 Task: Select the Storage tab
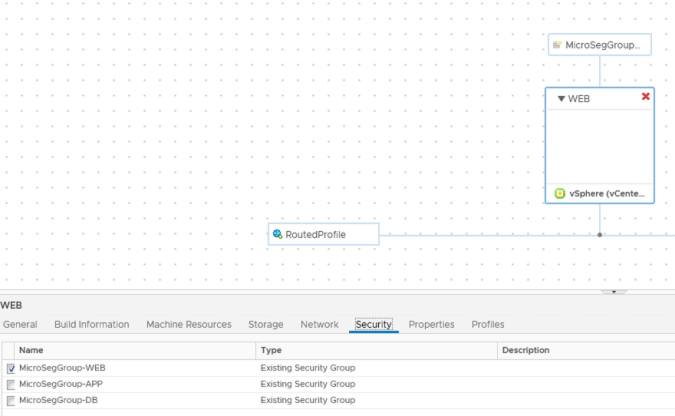pyautogui.click(x=266, y=324)
